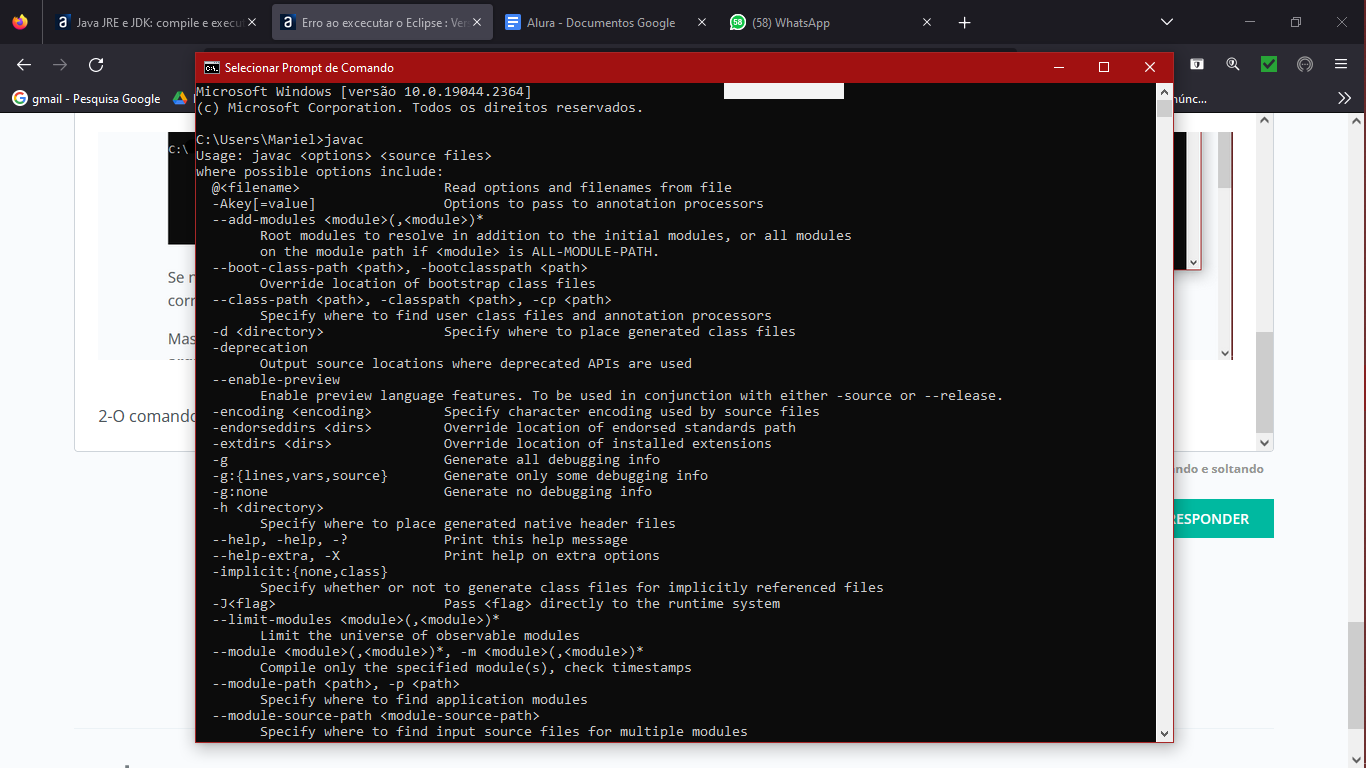Click the shield magnifier extension icon
The width and height of the screenshot is (1366, 768).
point(1233,64)
